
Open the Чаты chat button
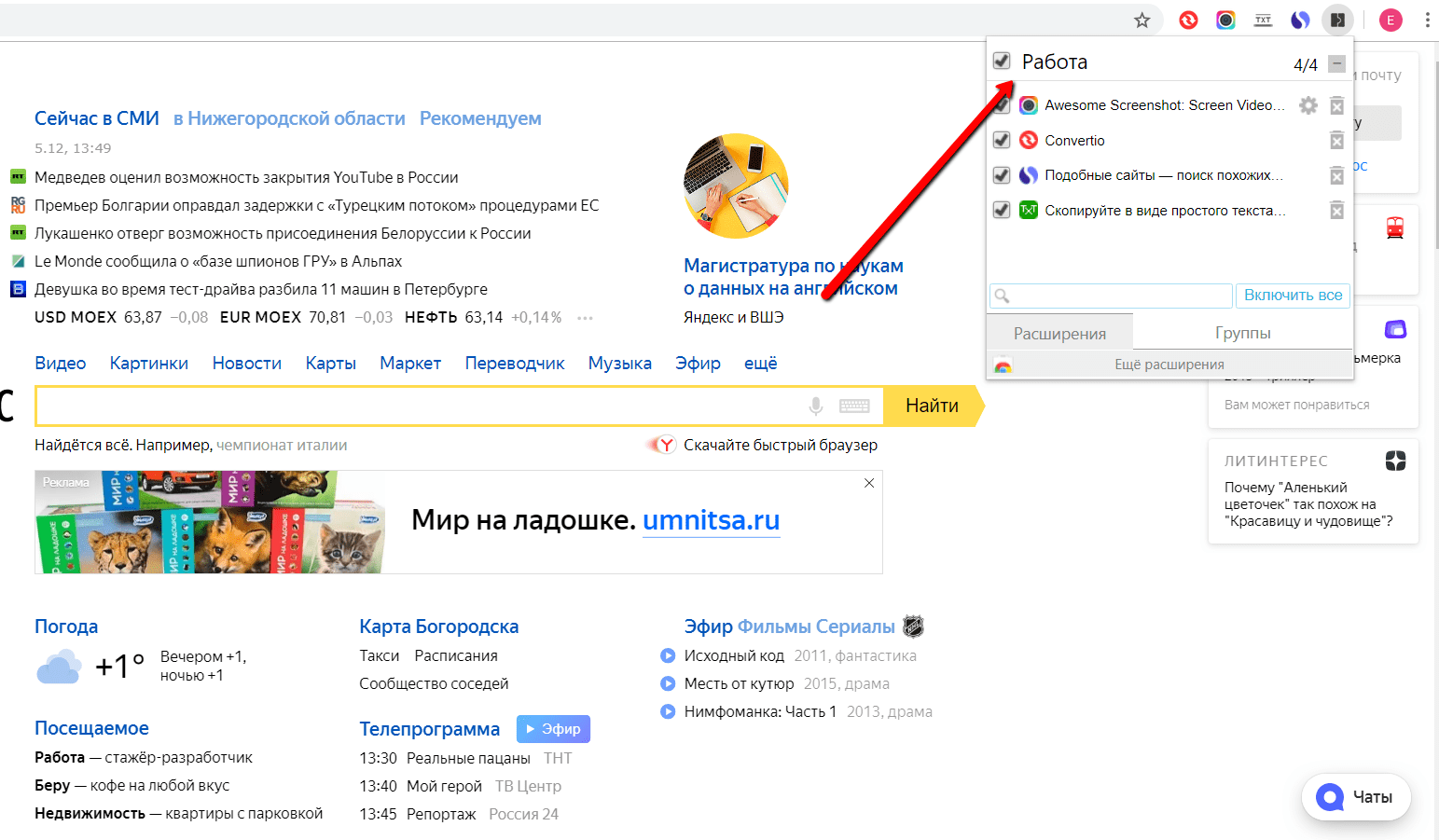pos(1356,797)
